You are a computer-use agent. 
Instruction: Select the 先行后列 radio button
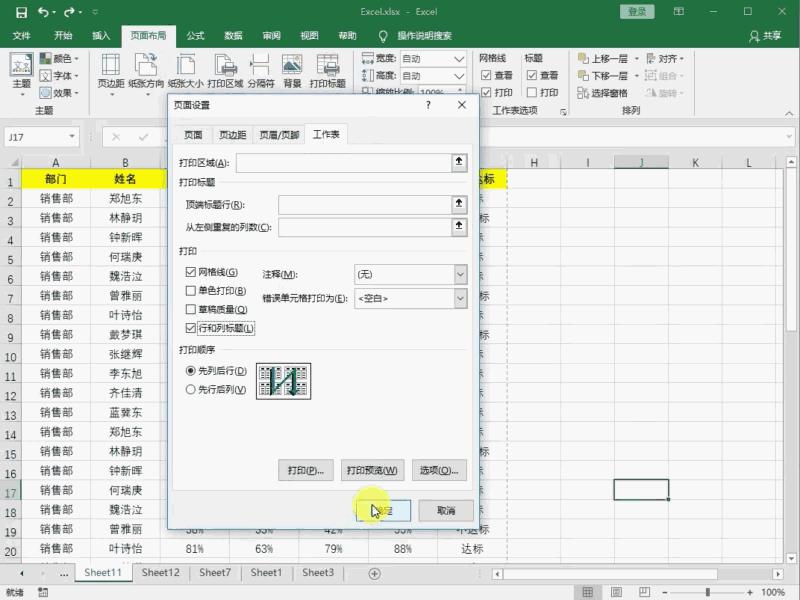pyautogui.click(x=190, y=390)
